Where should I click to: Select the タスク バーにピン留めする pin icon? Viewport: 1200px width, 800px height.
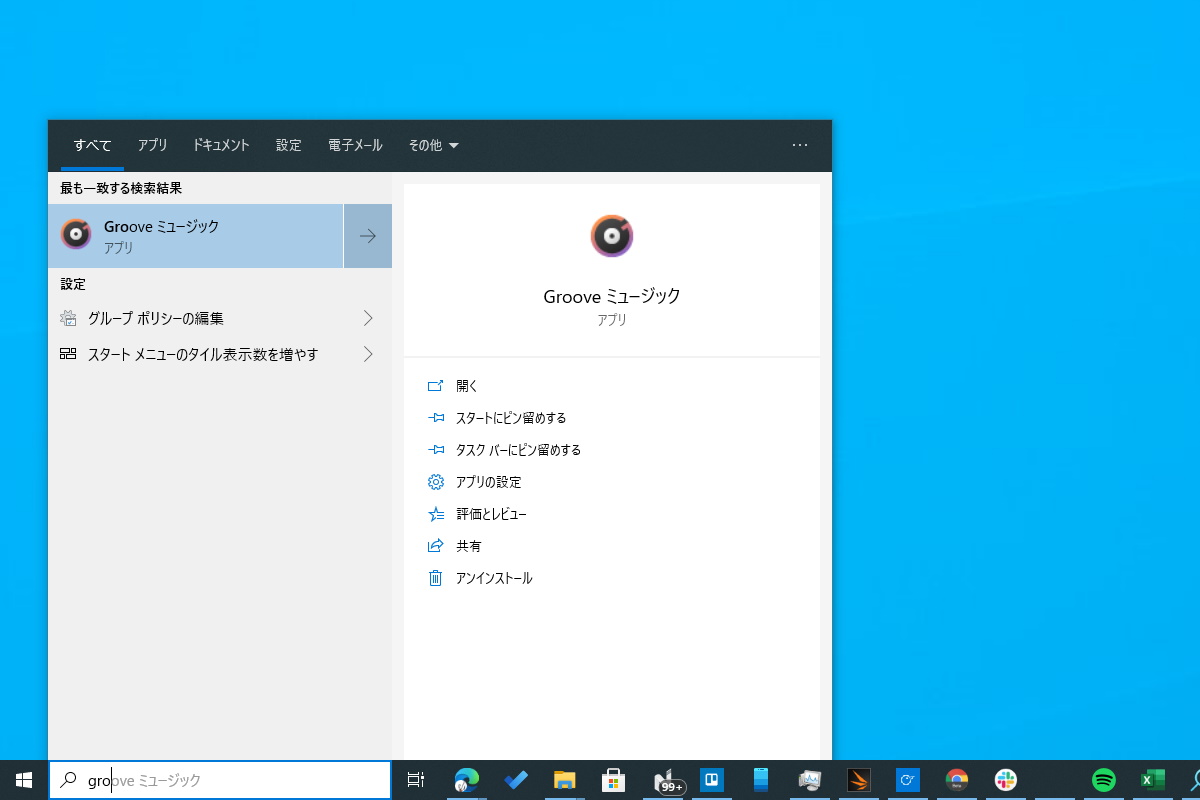click(x=436, y=450)
